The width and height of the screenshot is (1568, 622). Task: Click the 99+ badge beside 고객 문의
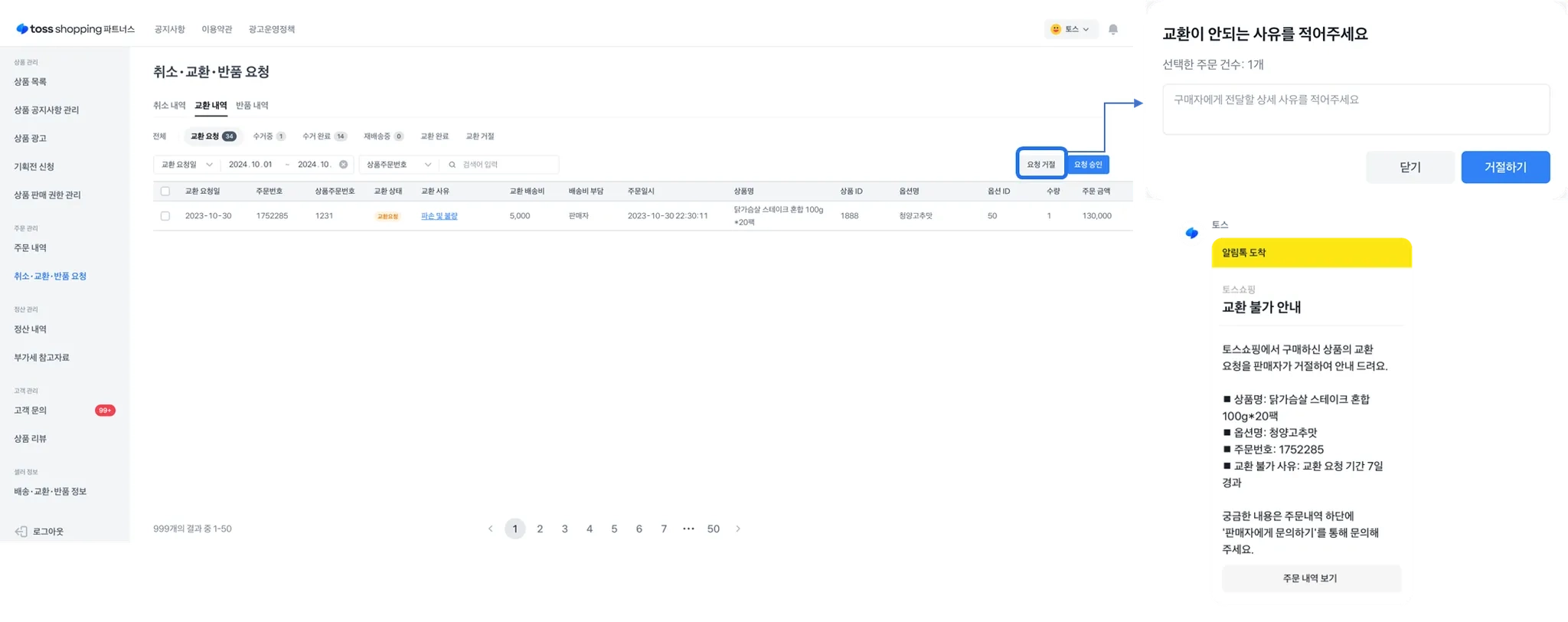click(105, 411)
